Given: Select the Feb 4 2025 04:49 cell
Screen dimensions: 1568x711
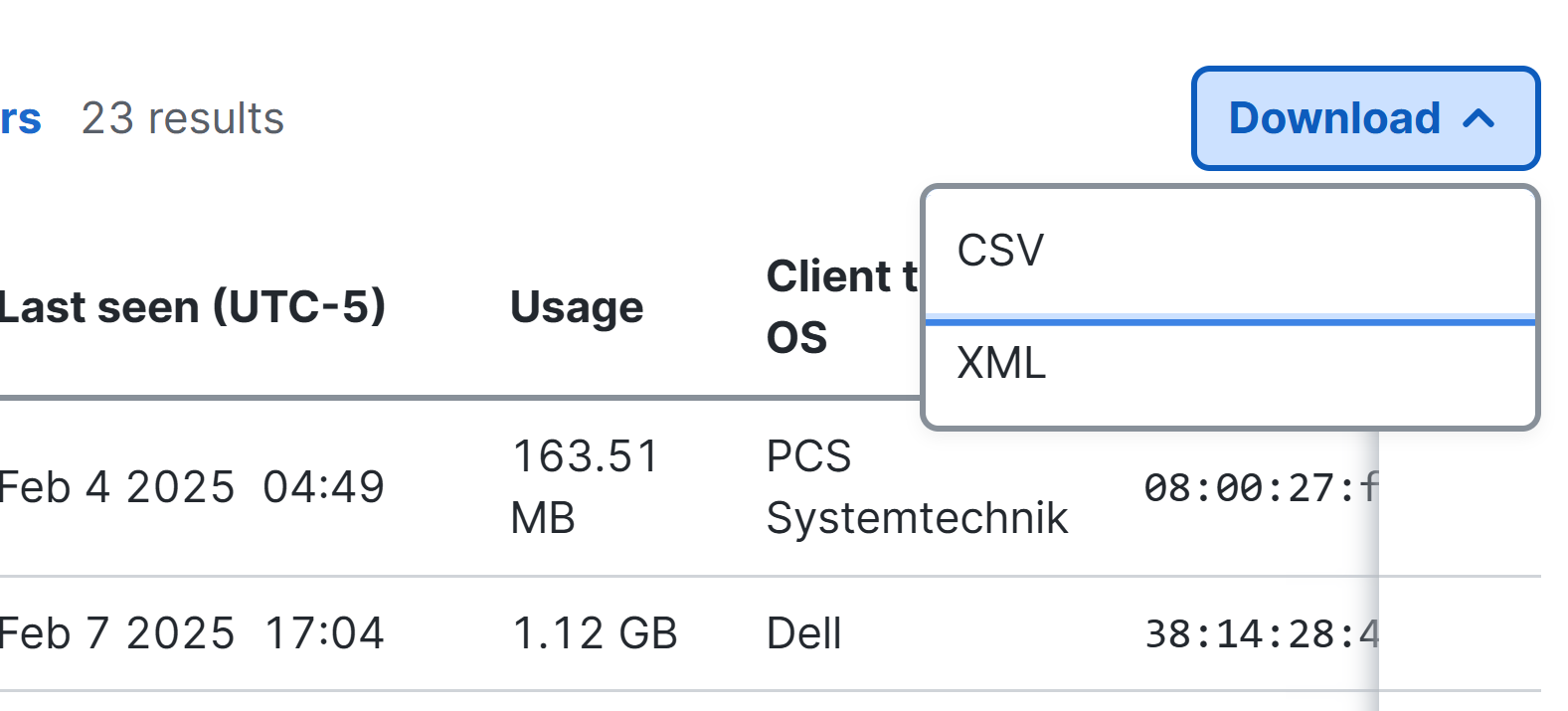Looking at the screenshot, I should coord(192,487).
